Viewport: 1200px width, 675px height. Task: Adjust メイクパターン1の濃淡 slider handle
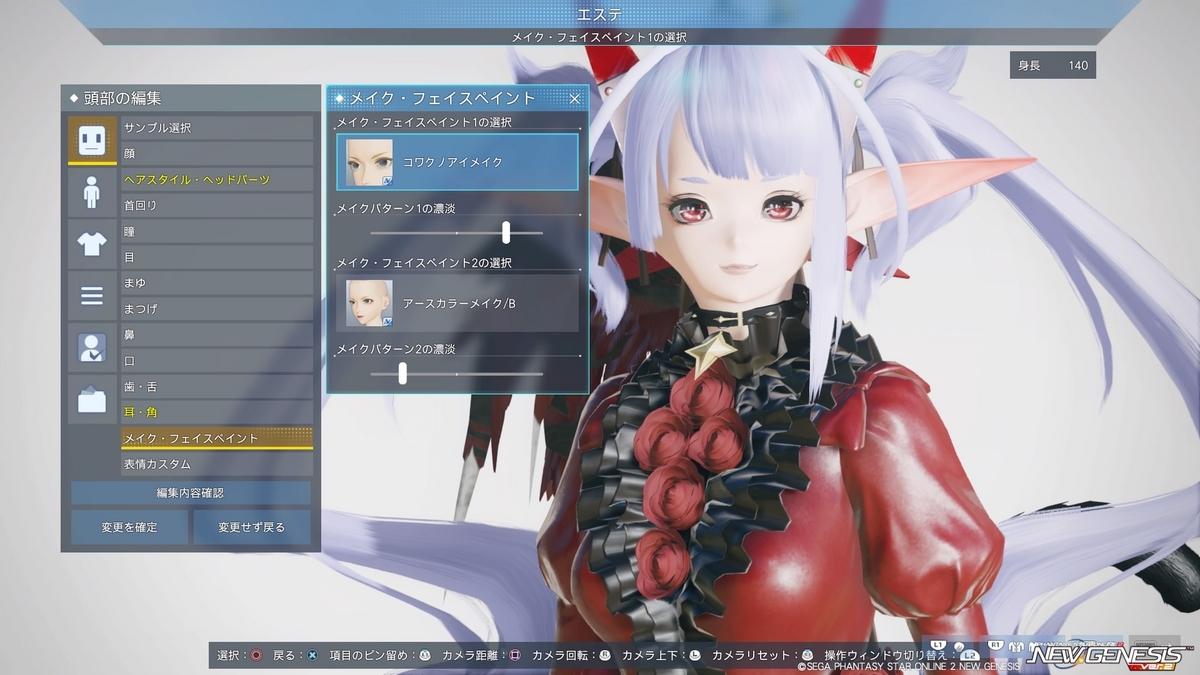506,233
